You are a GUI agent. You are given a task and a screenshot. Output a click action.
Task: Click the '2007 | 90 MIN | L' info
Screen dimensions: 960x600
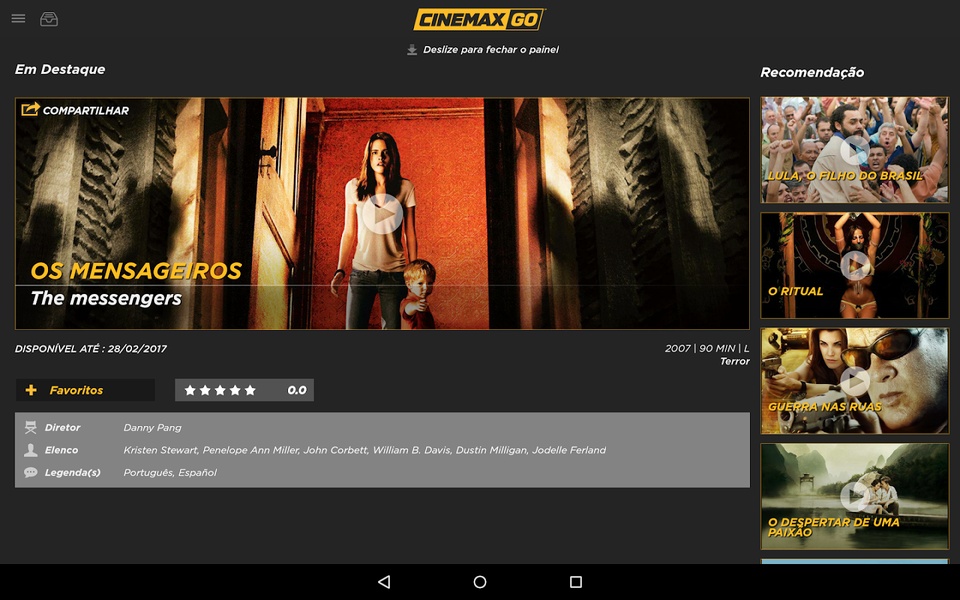point(707,348)
